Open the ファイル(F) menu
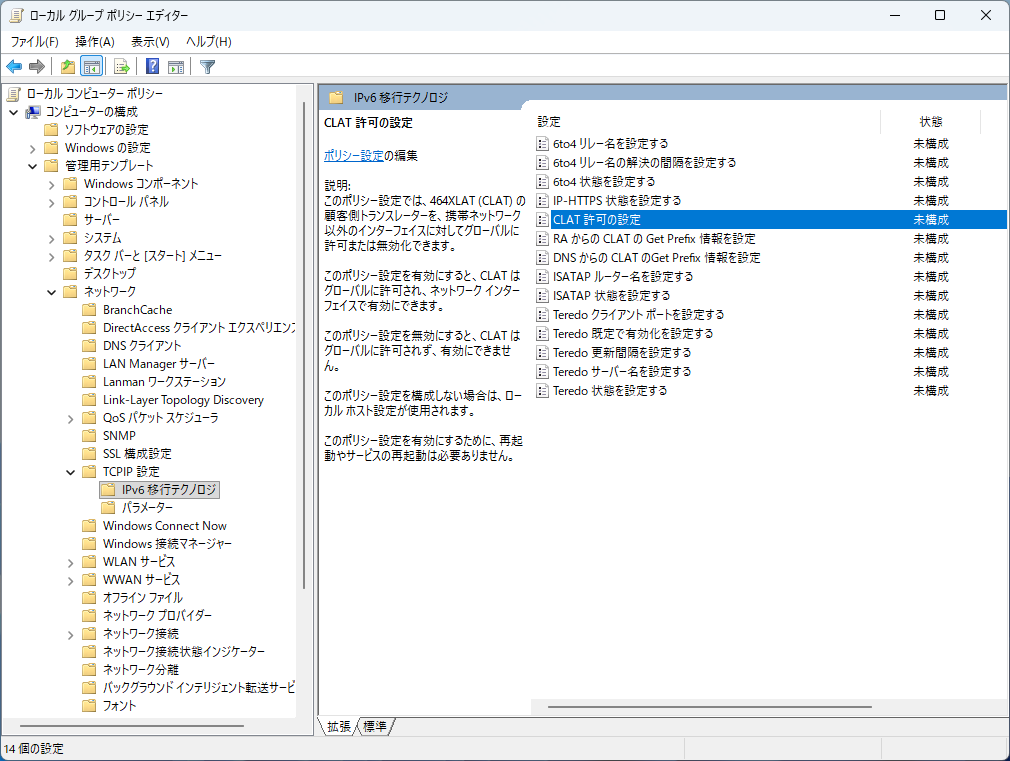This screenshot has width=1010, height=761. pyautogui.click(x=35, y=42)
